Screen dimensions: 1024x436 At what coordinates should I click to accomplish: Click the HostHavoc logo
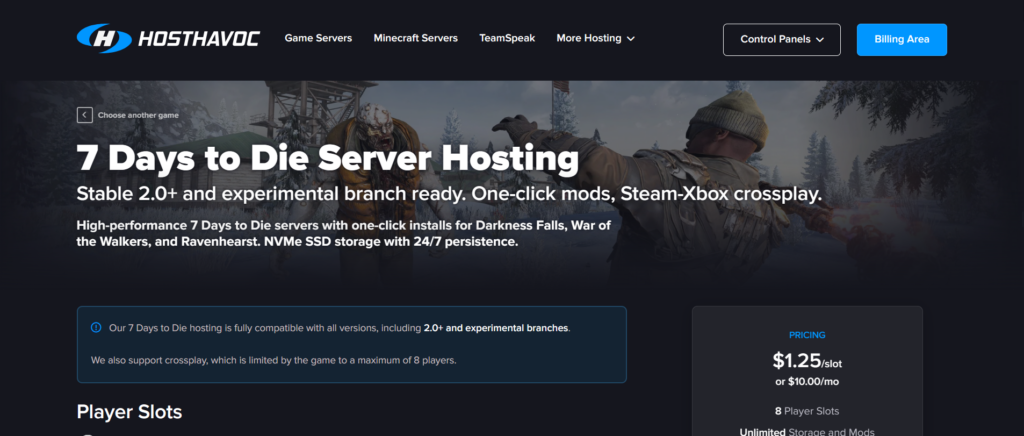[168, 39]
